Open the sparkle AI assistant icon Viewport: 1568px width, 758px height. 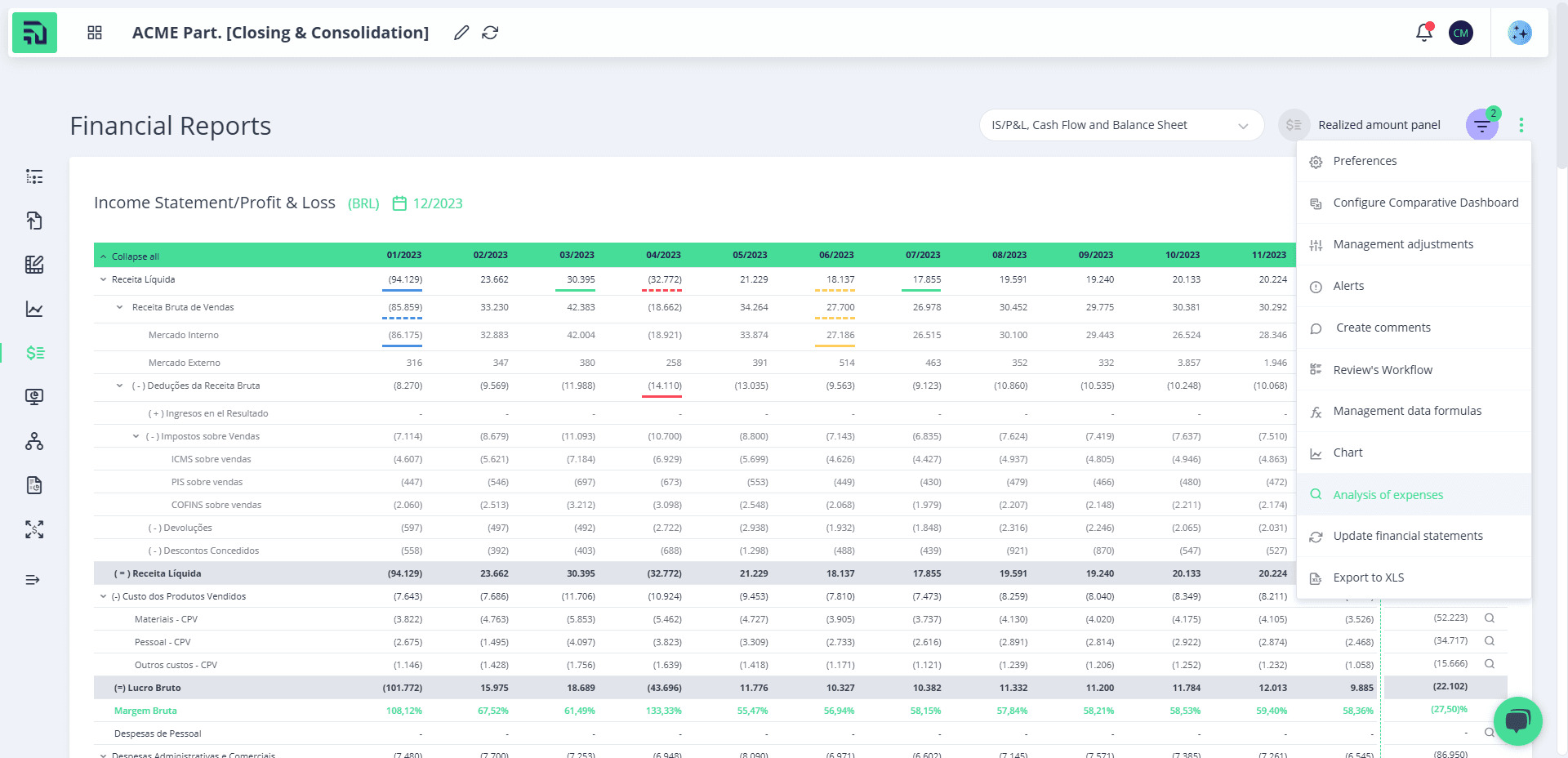pos(1520,33)
